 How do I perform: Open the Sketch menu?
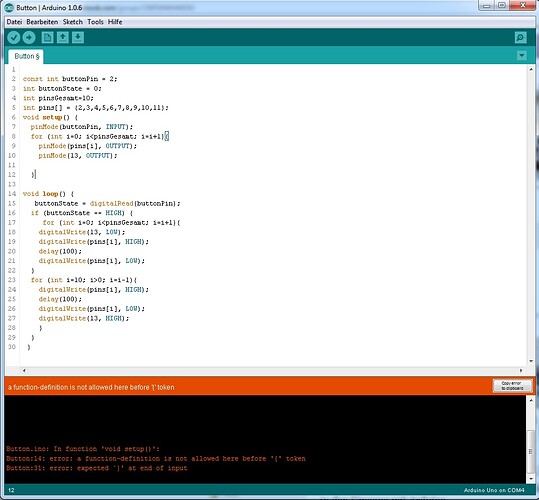(73, 22)
